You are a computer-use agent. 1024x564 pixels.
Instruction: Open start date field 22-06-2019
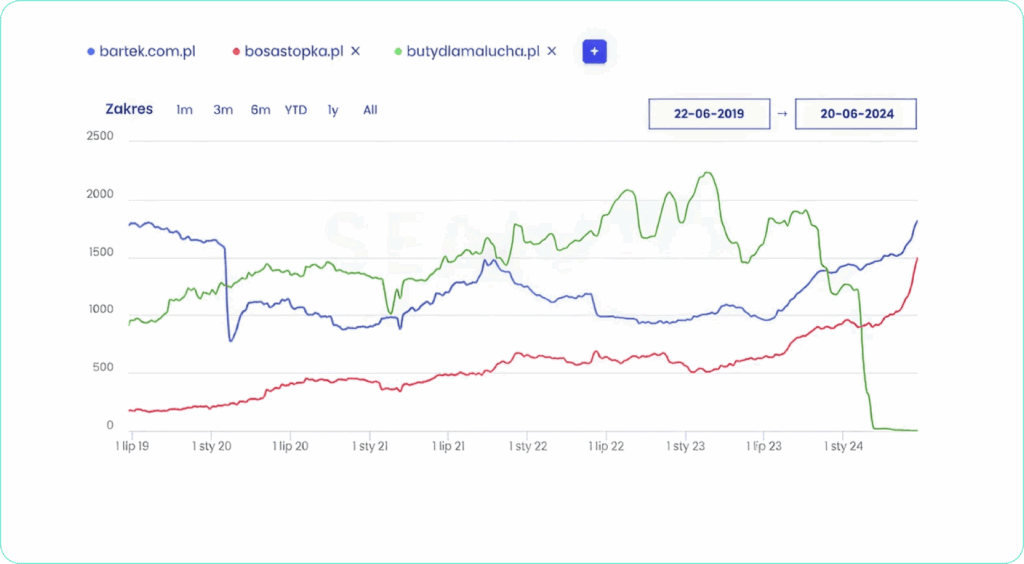pyautogui.click(x=709, y=114)
